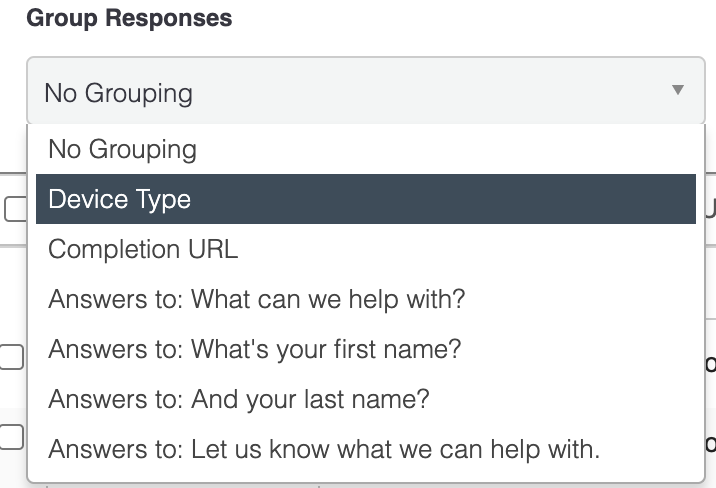
Task: Pick the last Answers to option listed
Action: (x=323, y=449)
